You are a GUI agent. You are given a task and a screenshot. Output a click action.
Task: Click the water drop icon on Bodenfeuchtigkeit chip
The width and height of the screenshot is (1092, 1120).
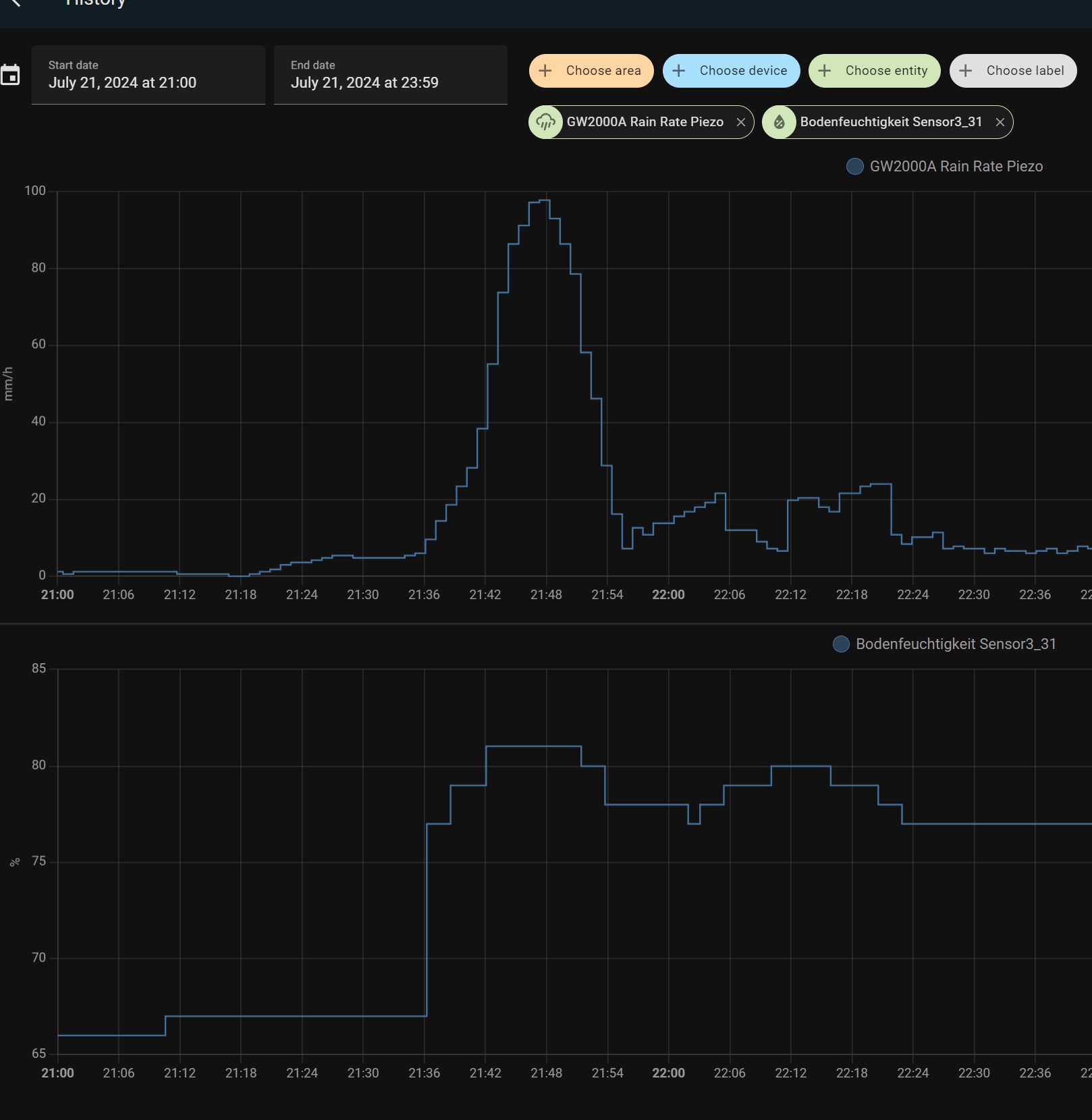click(779, 122)
